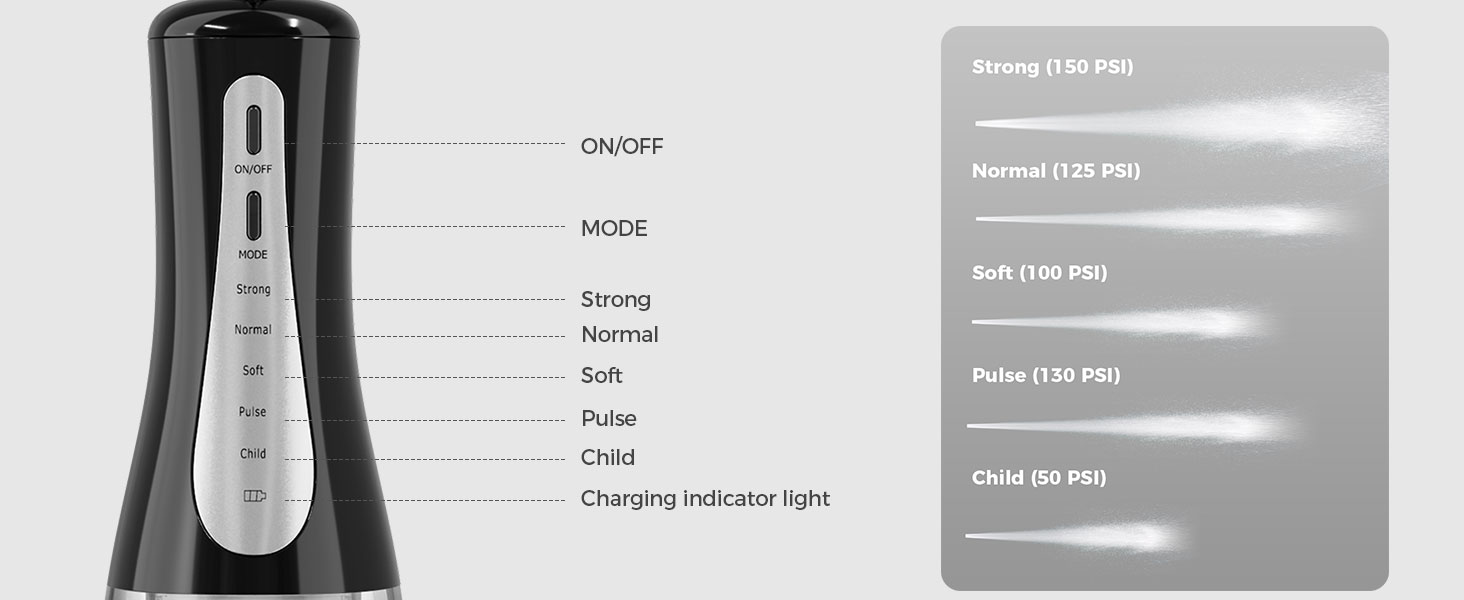Click the "Child (50 PSI)" heading

click(x=1039, y=478)
